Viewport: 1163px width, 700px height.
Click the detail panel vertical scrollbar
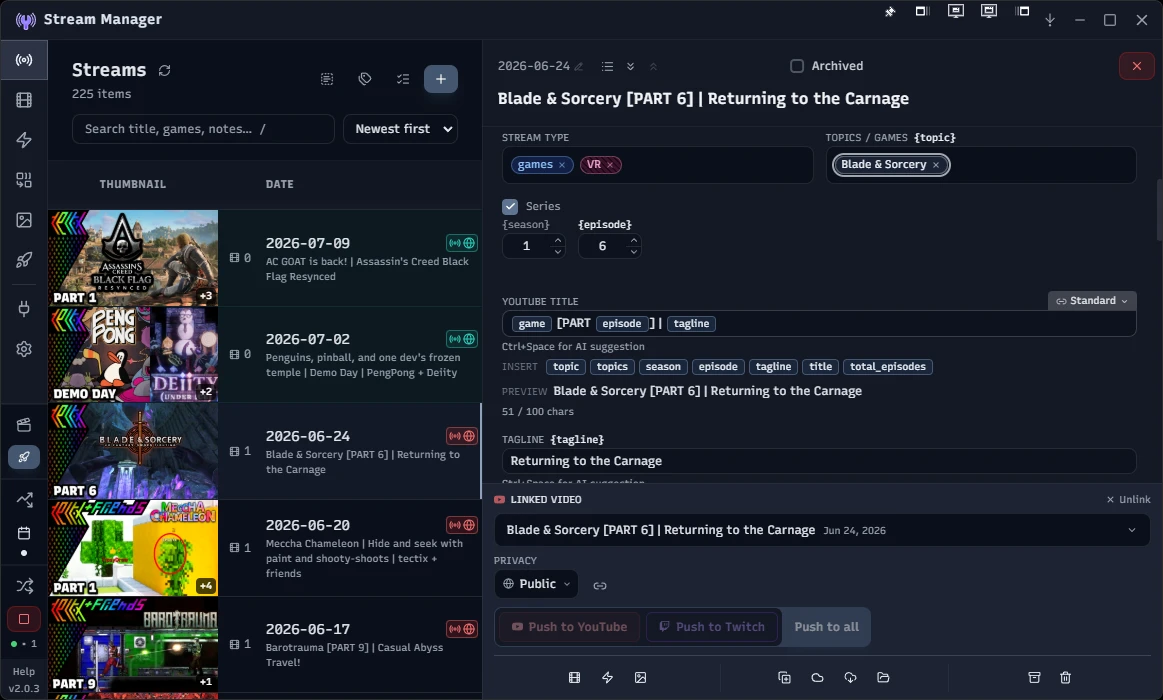pos(1159,210)
